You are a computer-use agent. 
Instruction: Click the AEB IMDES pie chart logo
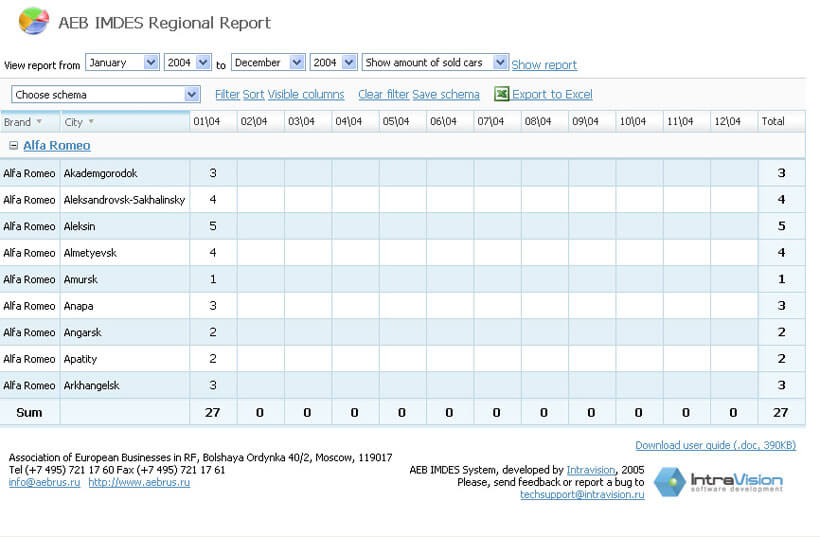click(x=33, y=21)
